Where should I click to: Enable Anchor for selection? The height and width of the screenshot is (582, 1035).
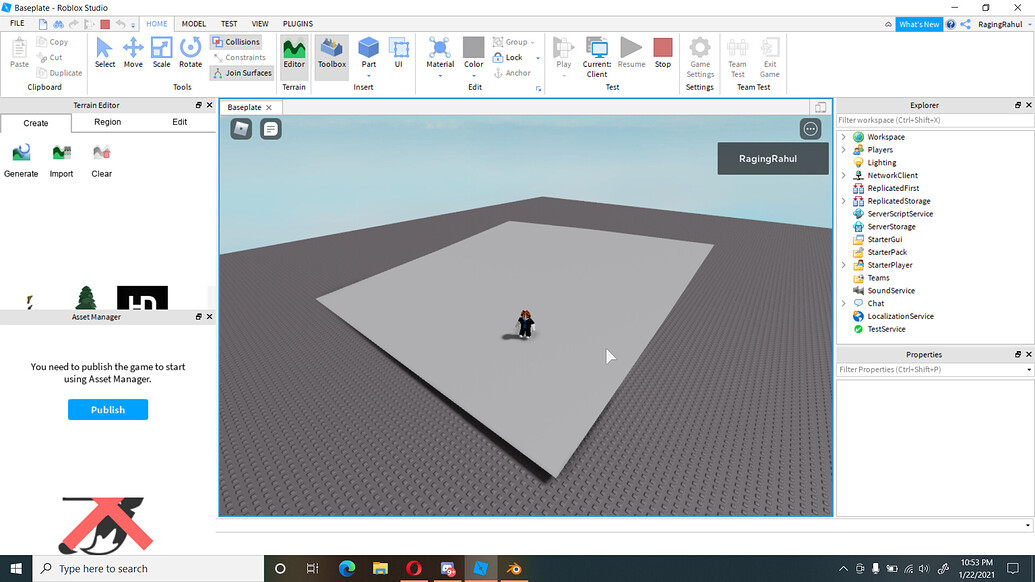[x=514, y=72]
